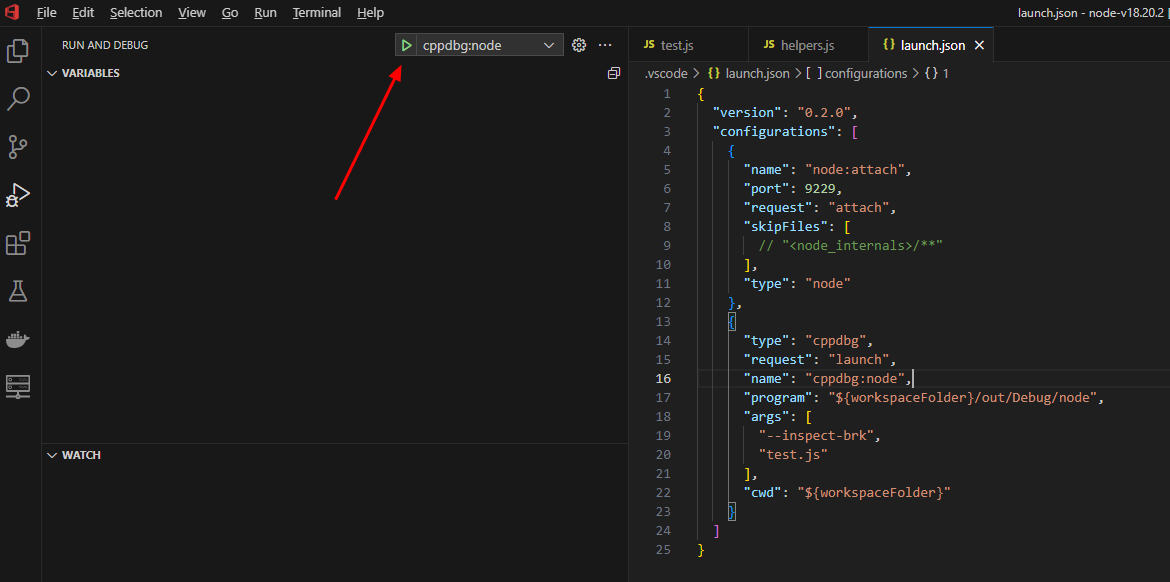The height and width of the screenshot is (582, 1170).
Task: Close the launch.json tab
Action: tap(979, 45)
